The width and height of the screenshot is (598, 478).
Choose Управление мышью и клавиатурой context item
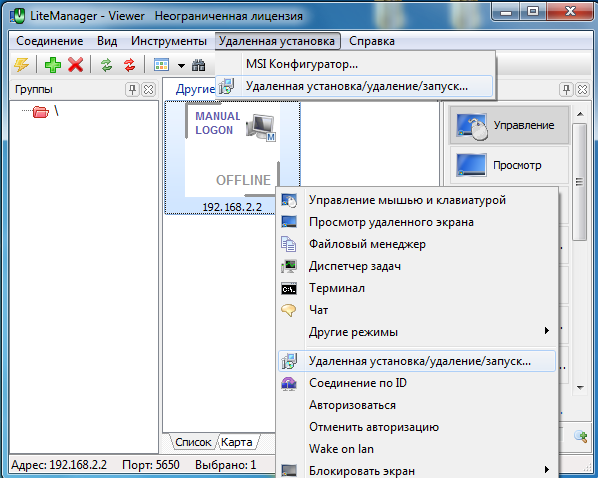(x=416, y=200)
